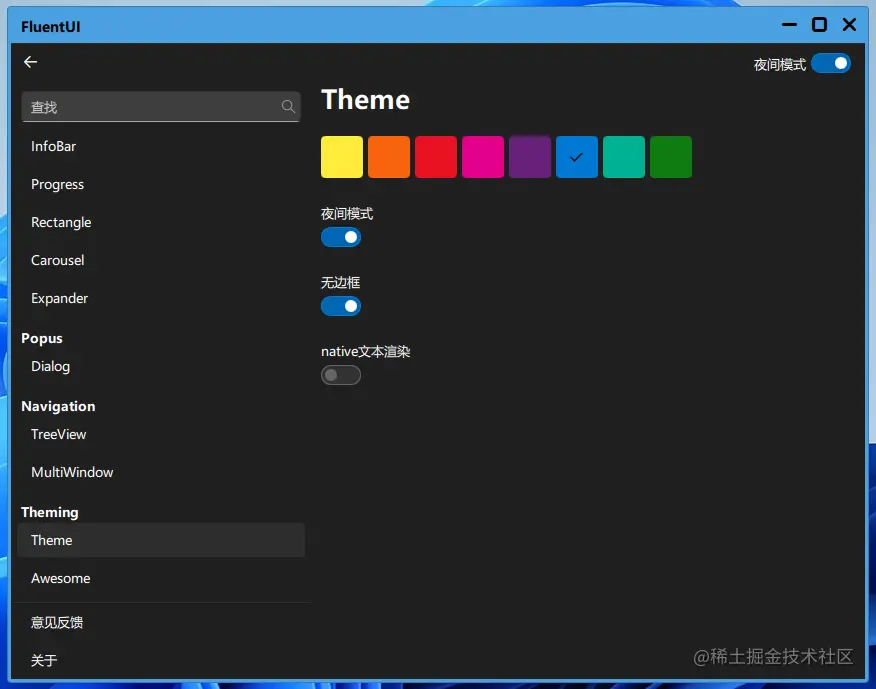The width and height of the screenshot is (876, 689).
Task: Open the Awesome page under Theming
Action: 61,578
